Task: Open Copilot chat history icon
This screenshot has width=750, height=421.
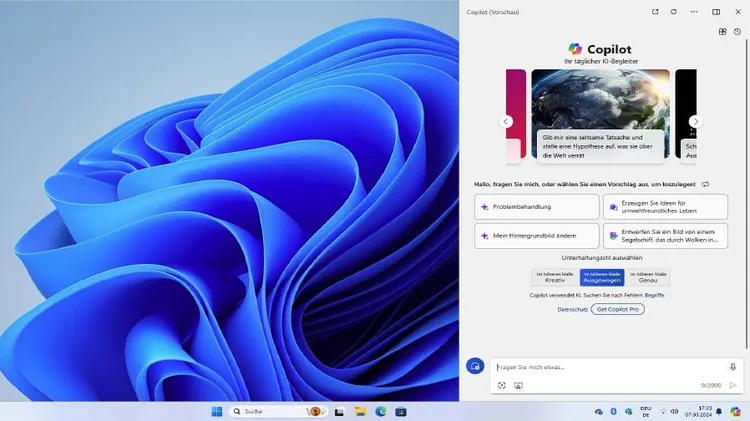Action: 737,32
